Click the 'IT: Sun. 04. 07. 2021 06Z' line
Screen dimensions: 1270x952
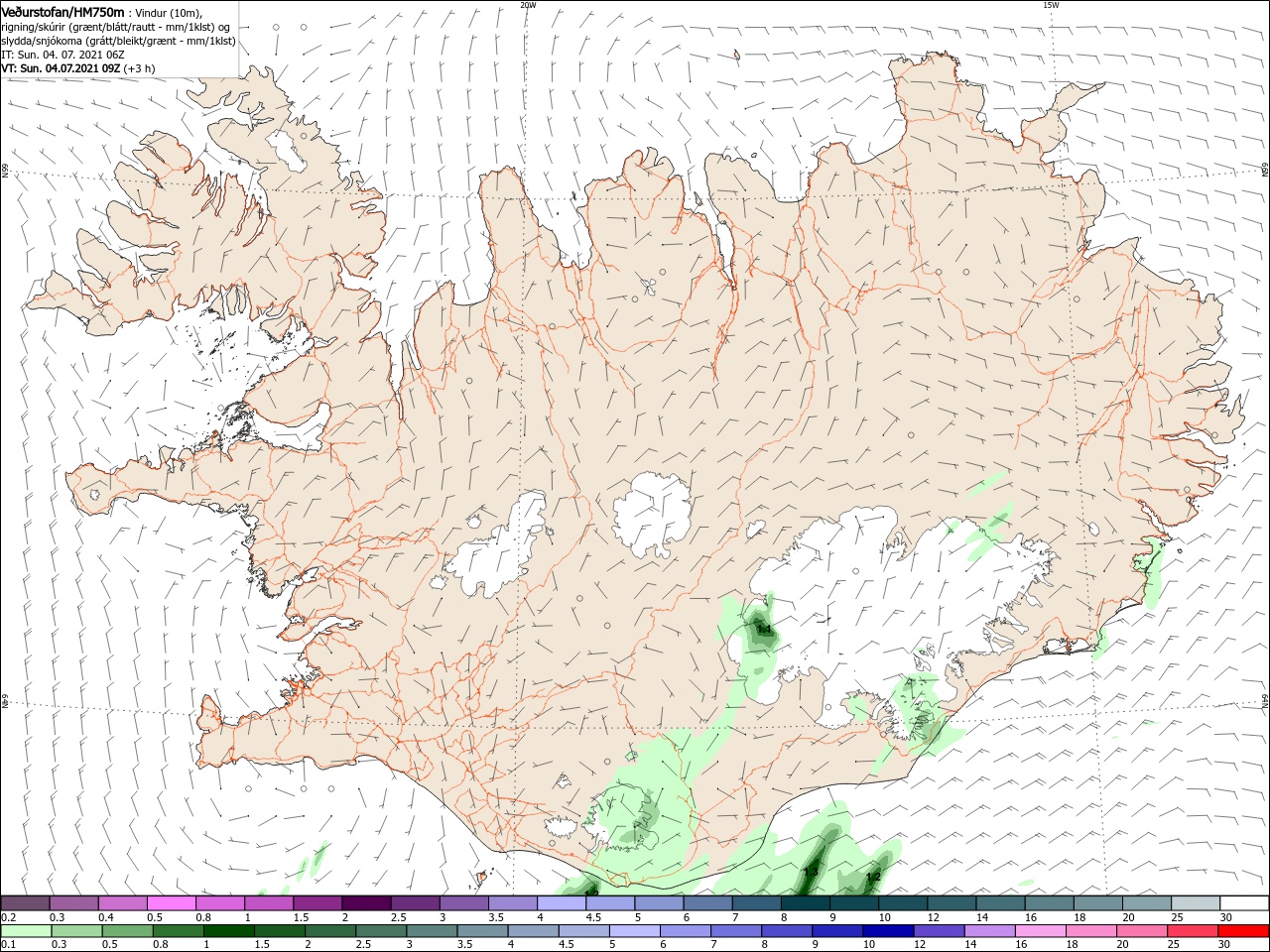pos(63,55)
